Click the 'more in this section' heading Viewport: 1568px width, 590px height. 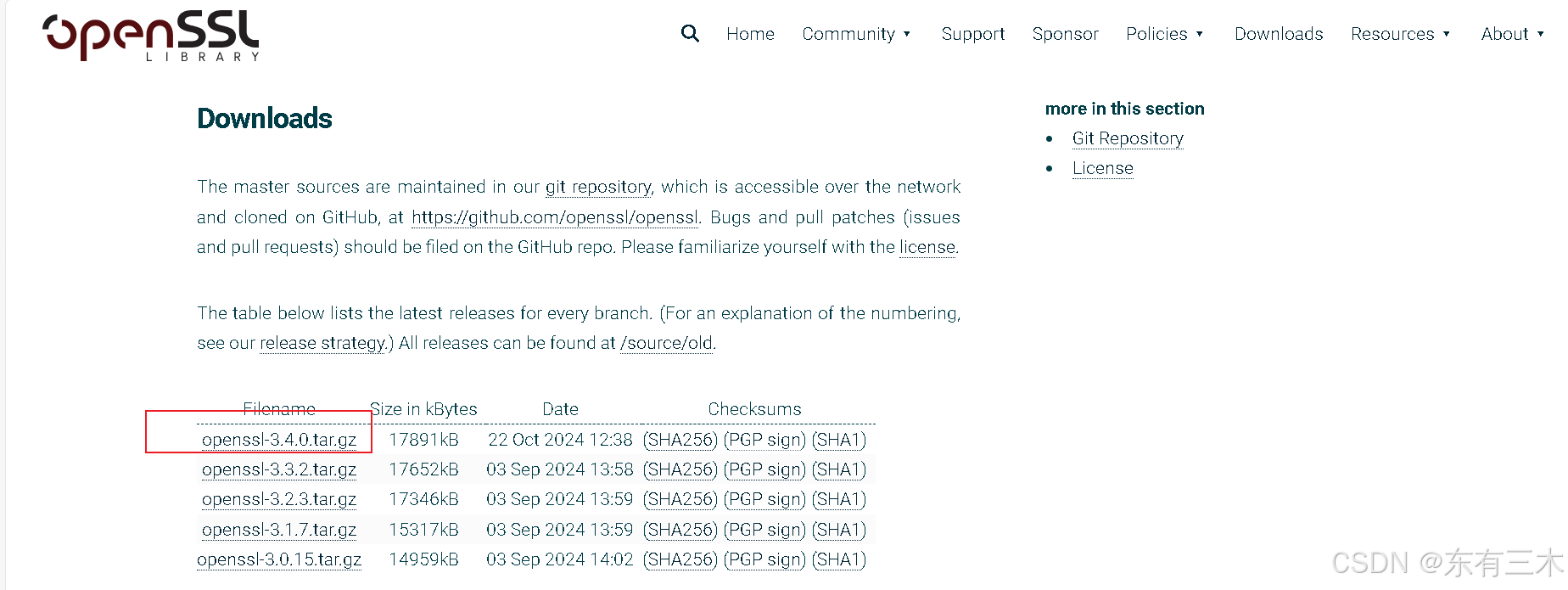1124,109
